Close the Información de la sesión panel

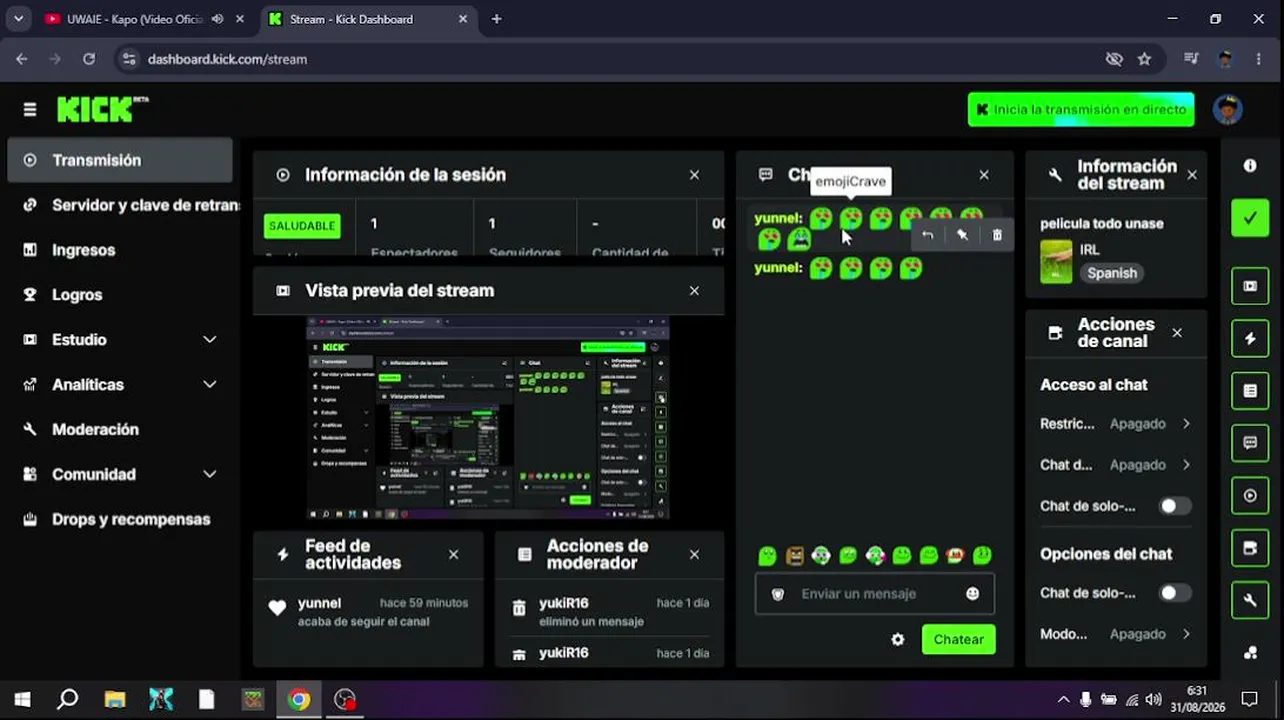[694, 175]
